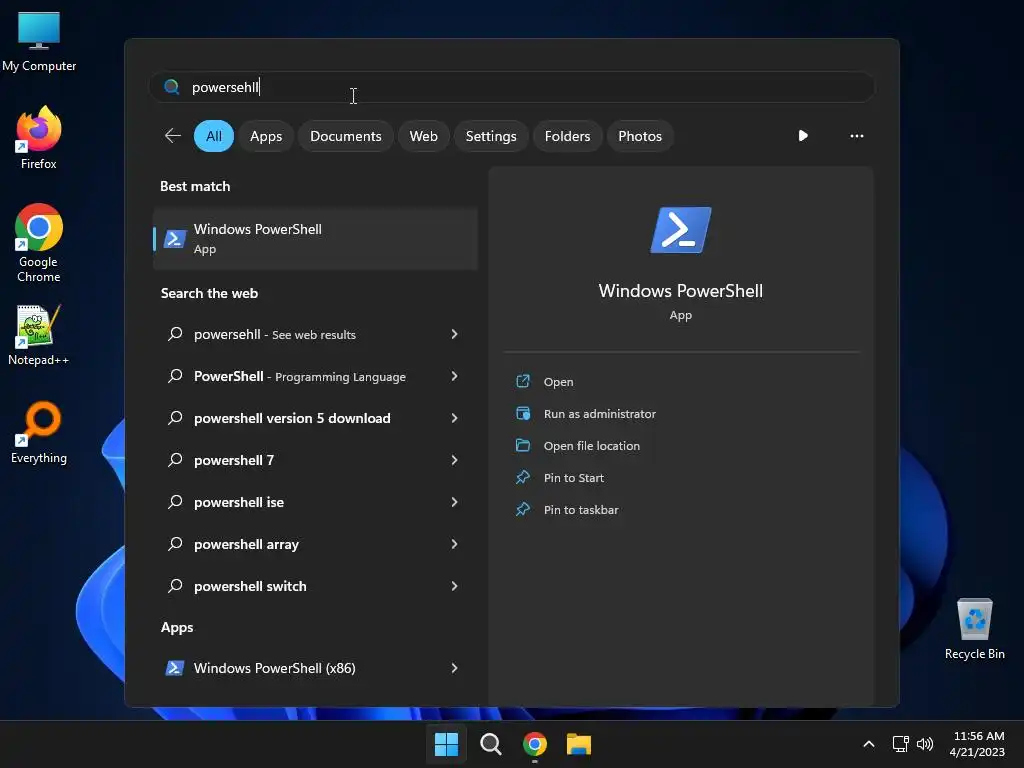Click the large PowerShell icon in the preview pane
The width and height of the screenshot is (1024, 768).
680,230
